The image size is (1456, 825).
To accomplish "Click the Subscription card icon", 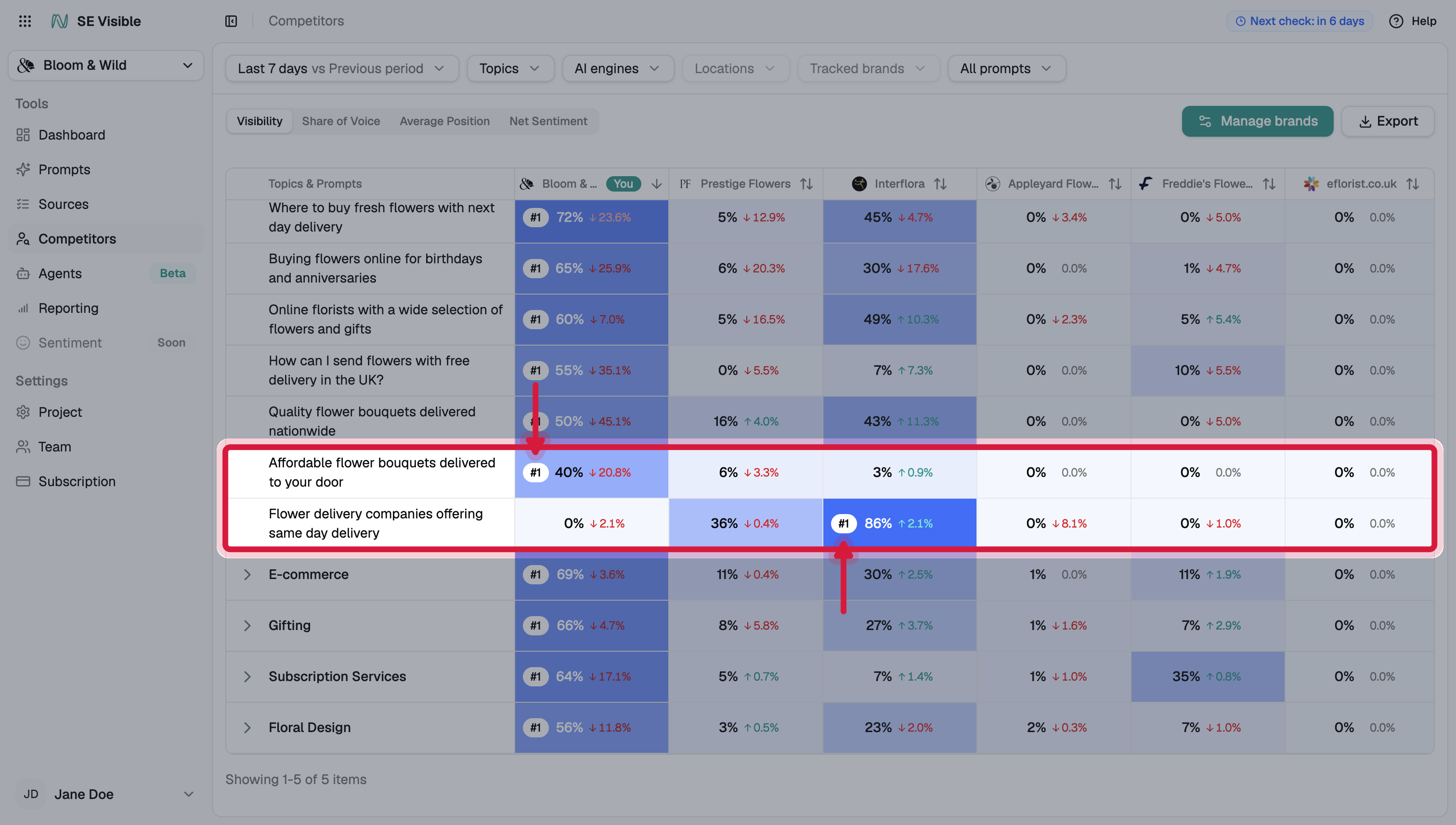I will click(x=23, y=481).
